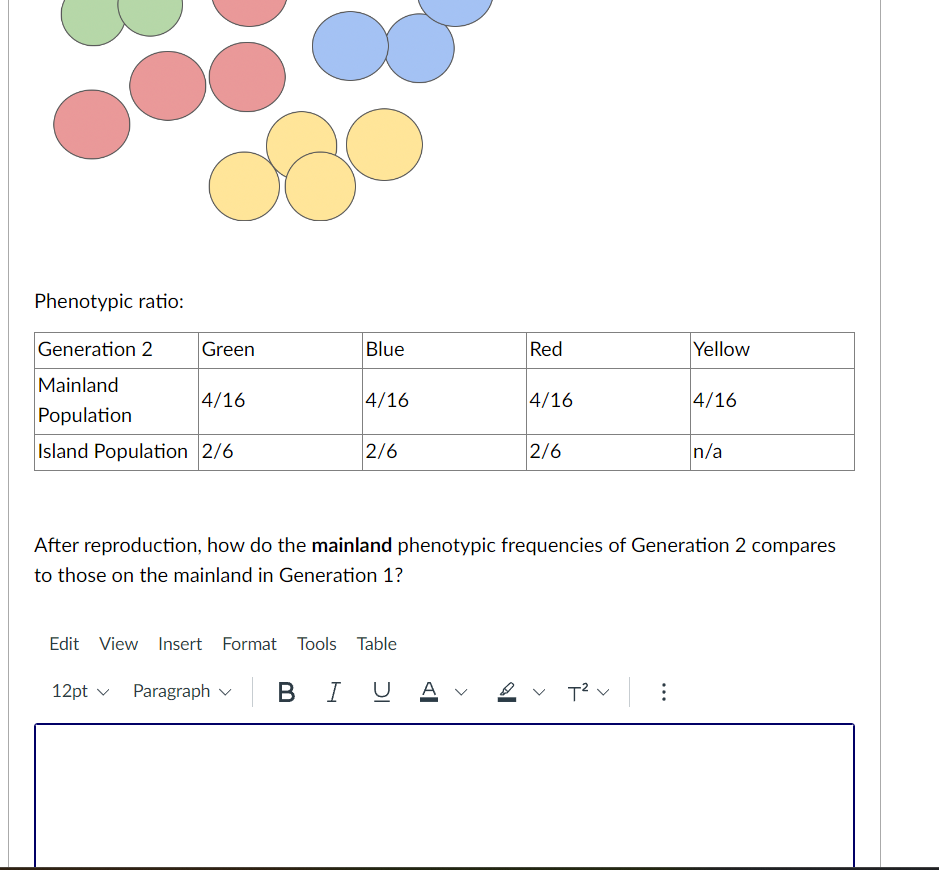Open the Table menu

coord(377,644)
